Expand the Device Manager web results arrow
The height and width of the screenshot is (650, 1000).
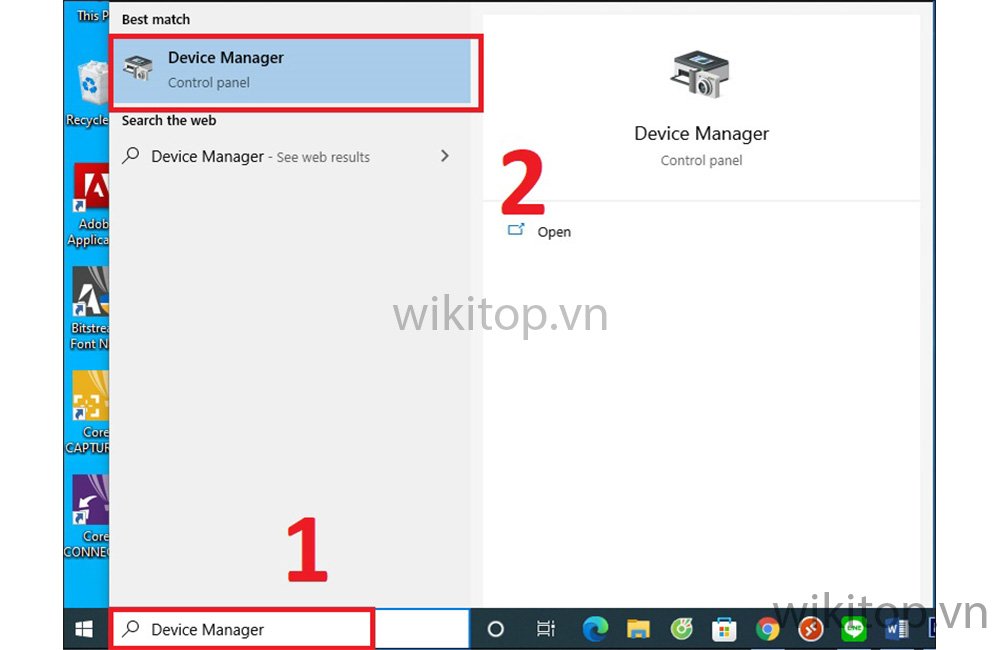[445, 156]
